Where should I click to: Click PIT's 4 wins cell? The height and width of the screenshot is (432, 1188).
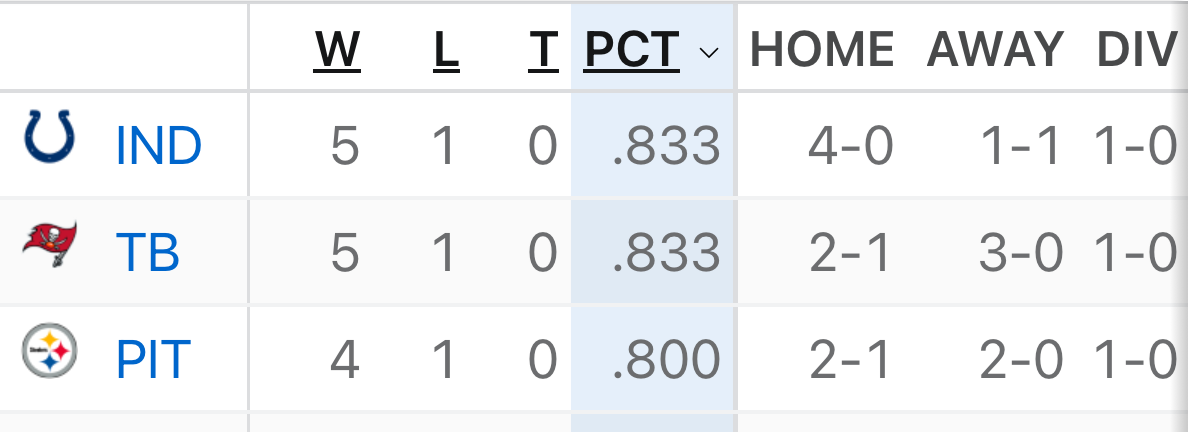344,360
